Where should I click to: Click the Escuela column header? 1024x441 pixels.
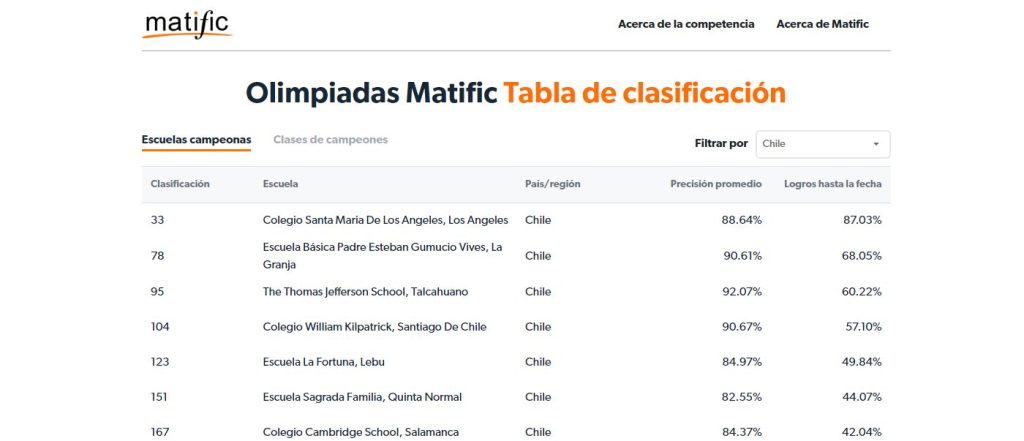coord(280,184)
